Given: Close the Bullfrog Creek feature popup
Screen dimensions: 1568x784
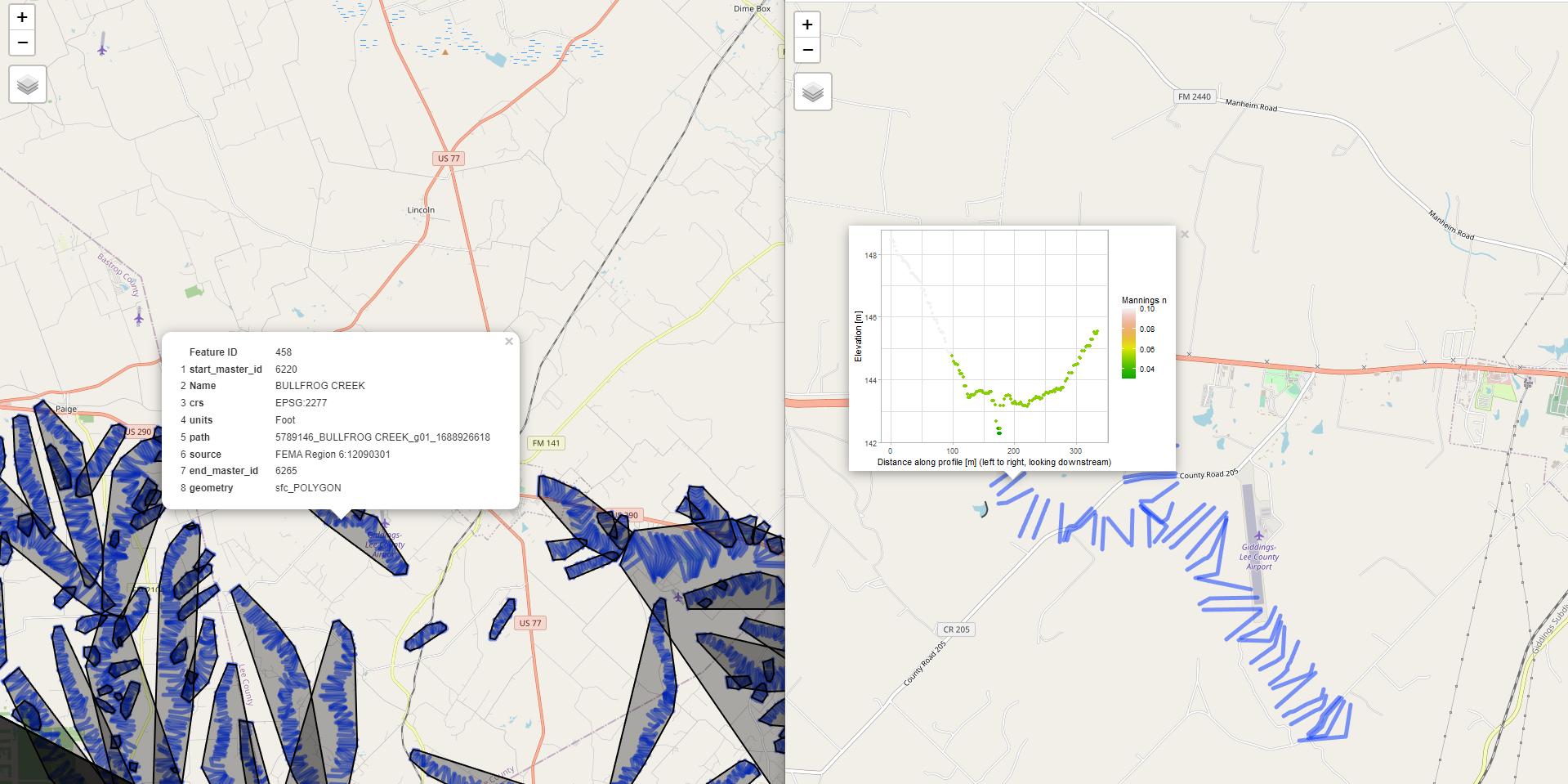Looking at the screenshot, I should pos(509,342).
